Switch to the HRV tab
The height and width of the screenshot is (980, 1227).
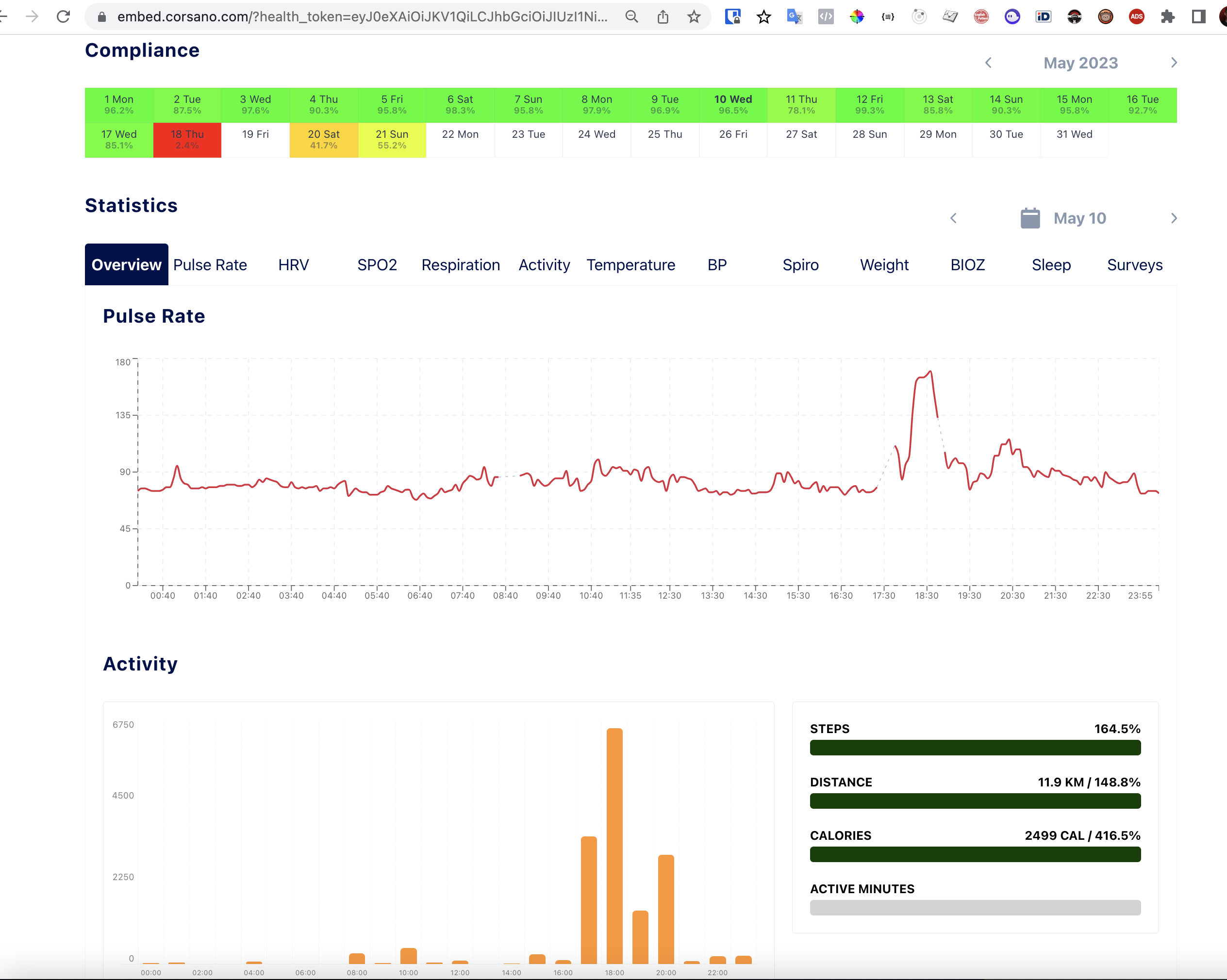coord(294,264)
